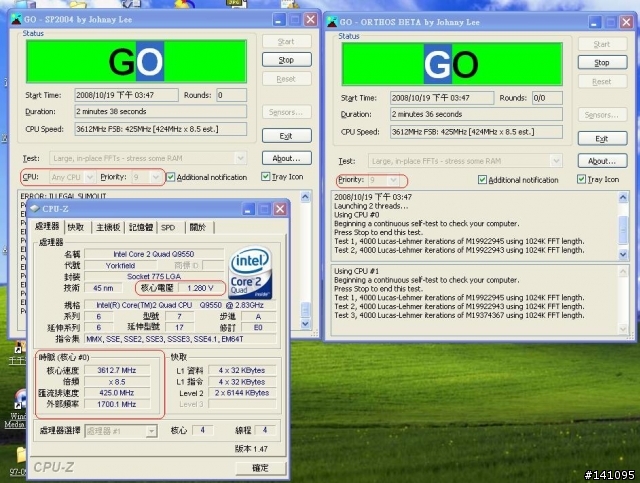Click the SP2004 CPU Speed field

pos(160,129)
